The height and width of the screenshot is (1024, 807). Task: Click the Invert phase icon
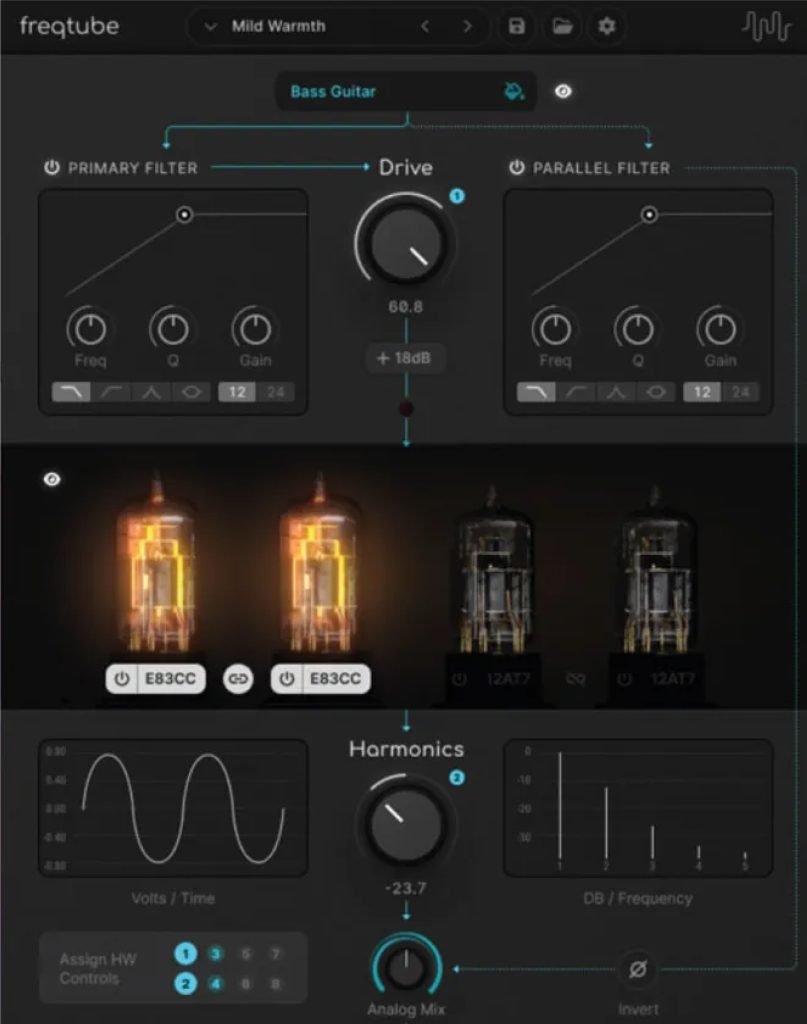click(635, 969)
